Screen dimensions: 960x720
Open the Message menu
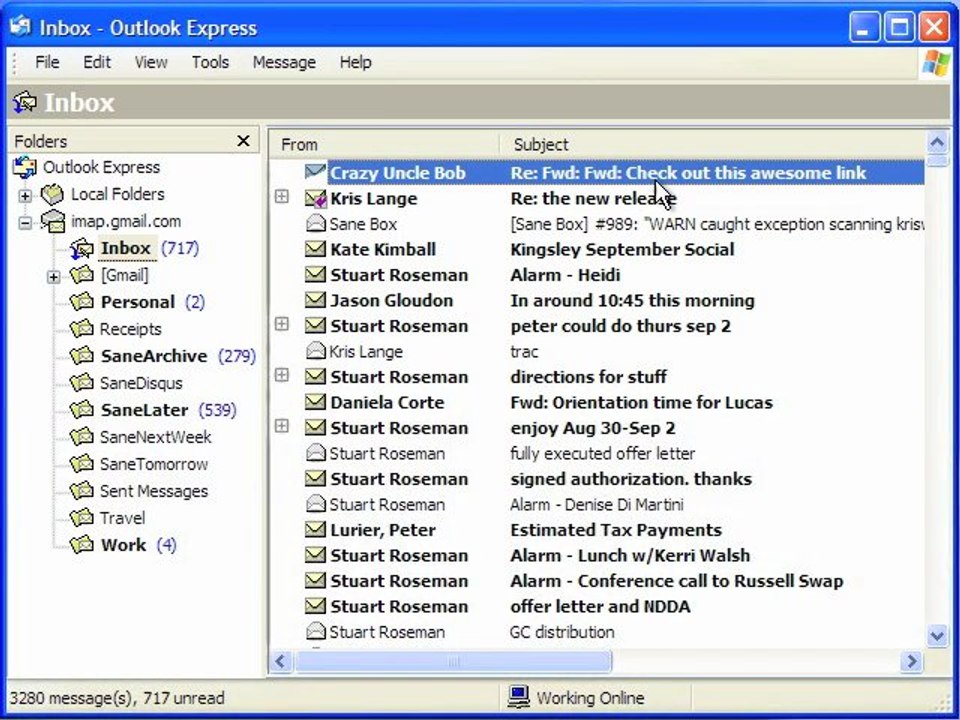point(284,62)
